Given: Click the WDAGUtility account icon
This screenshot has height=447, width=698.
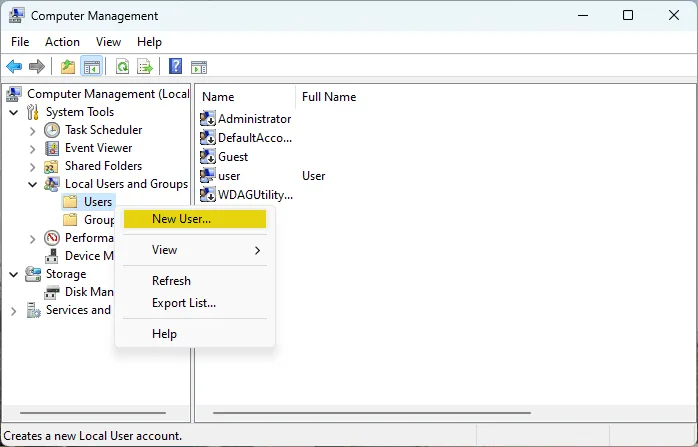Looking at the screenshot, I should 208,195.
